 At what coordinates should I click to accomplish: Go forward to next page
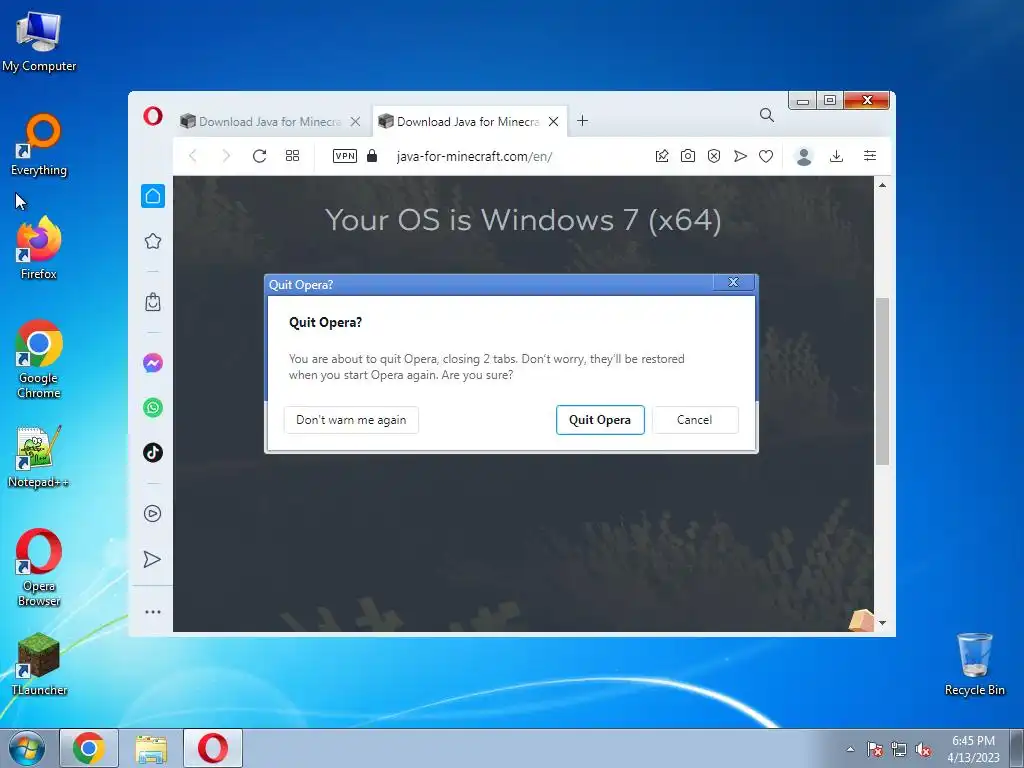(x=226, y=156)
